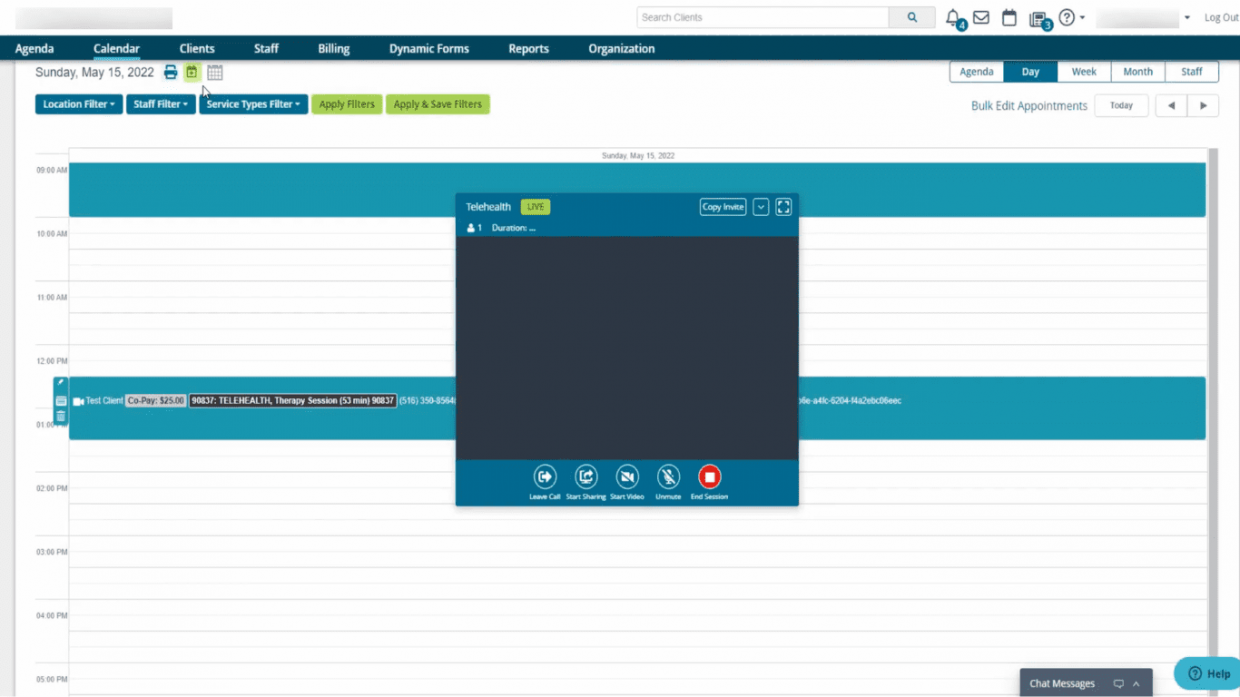1240x697 pixels.
Task: Click Log Out link
Action: 1221,18
